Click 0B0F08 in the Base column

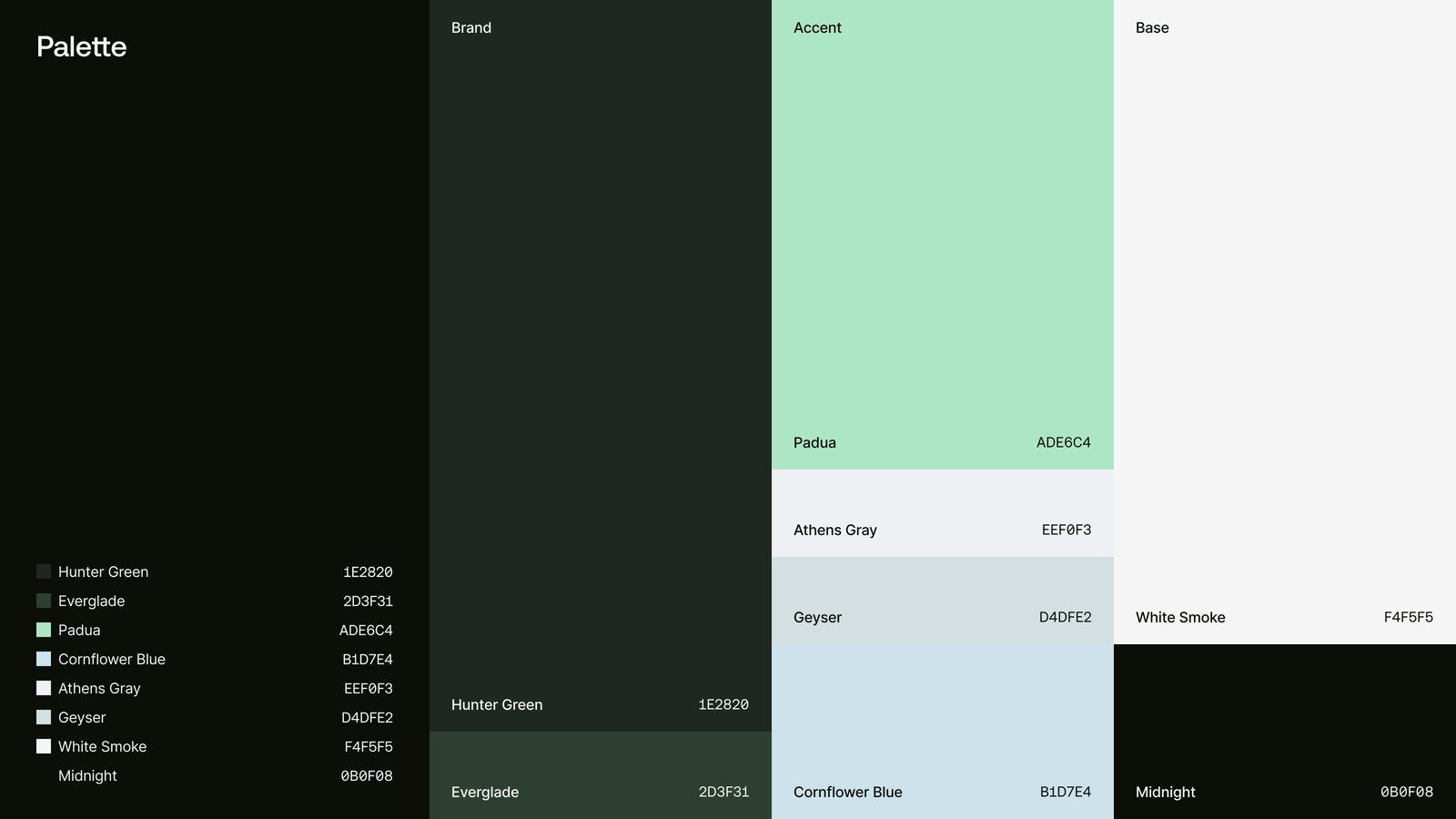pos(1407,792)
